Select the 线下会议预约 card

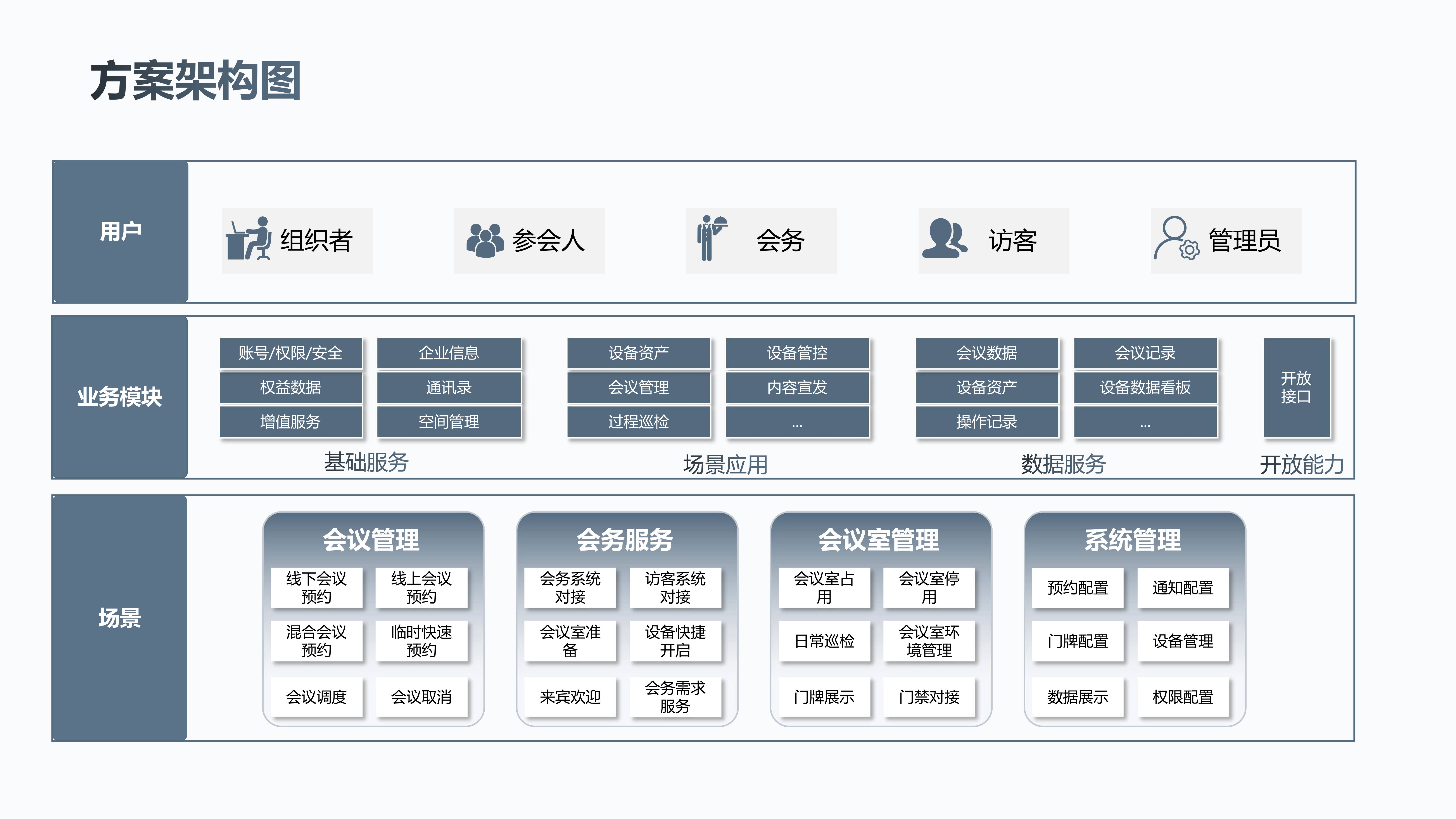click(x=316, y=588)
